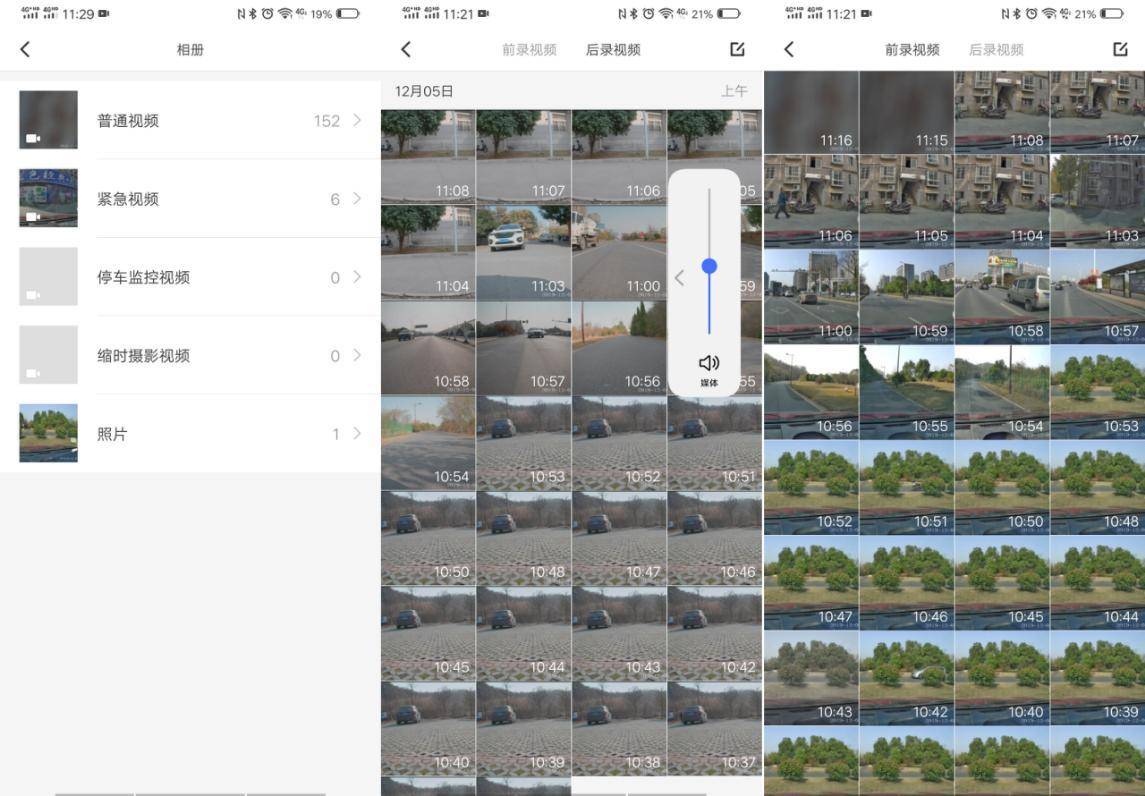This screenshot has height=796, width=1145.
Task: Open front video clip timestamped 10:55
Action: tap(906, 391)
